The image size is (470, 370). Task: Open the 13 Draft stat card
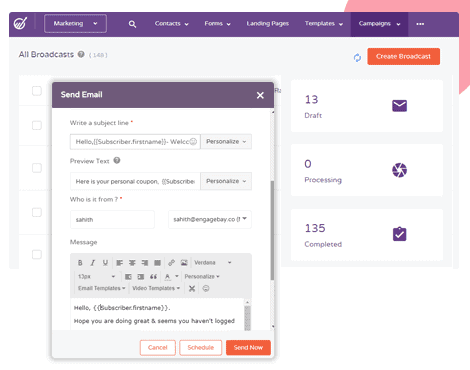coord(367,106)
